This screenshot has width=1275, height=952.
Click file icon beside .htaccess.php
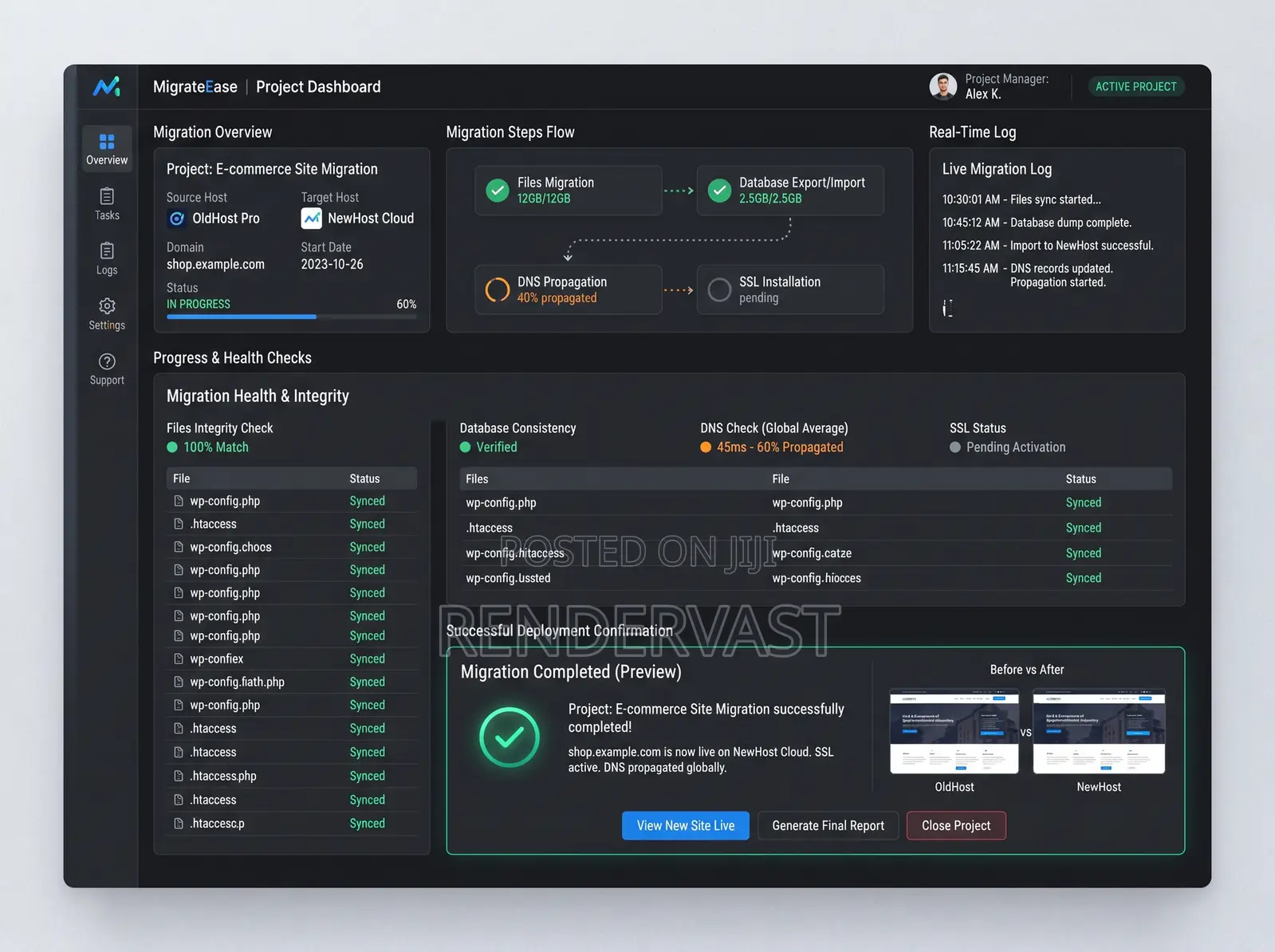click(x=179, y=776)
